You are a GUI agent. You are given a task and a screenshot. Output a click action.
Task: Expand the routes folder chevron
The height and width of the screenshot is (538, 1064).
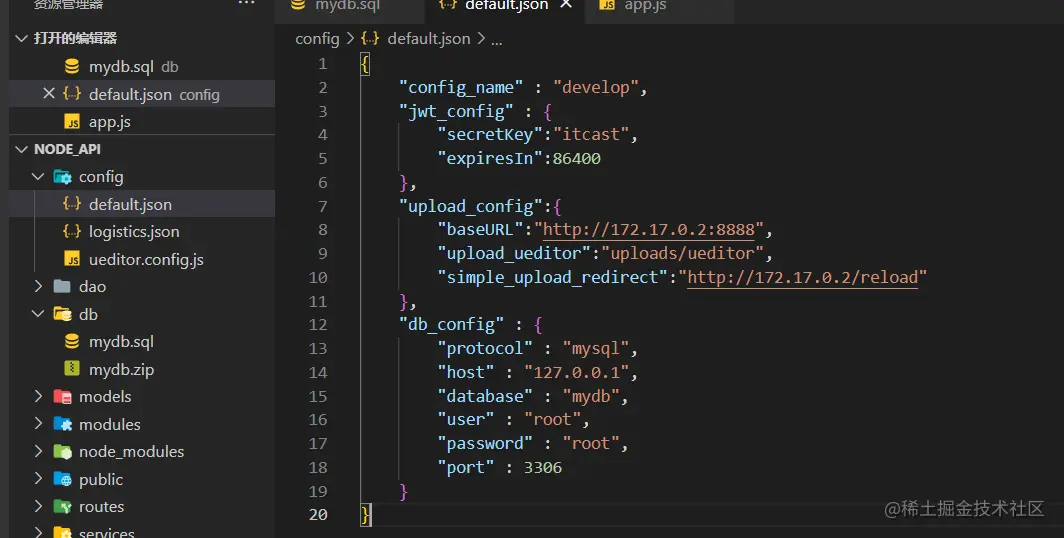point(38,506)
